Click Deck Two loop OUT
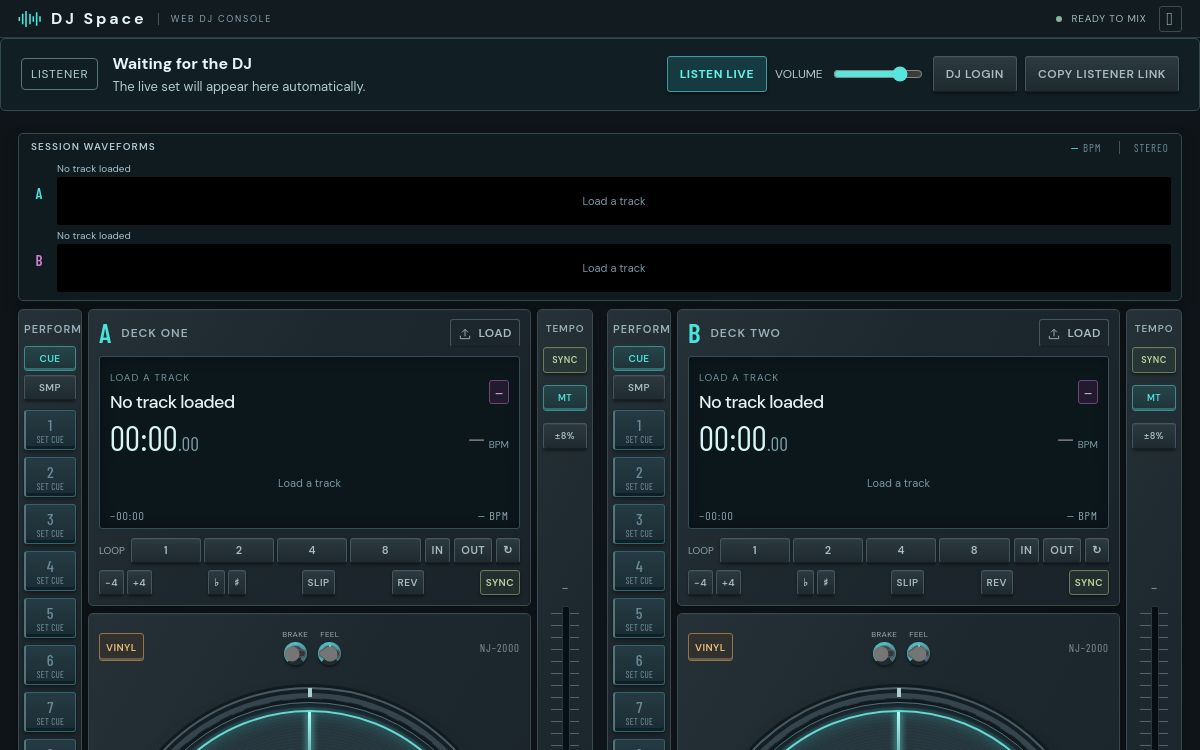This screenshot has width=1200, height=750. click(1062, 550)
